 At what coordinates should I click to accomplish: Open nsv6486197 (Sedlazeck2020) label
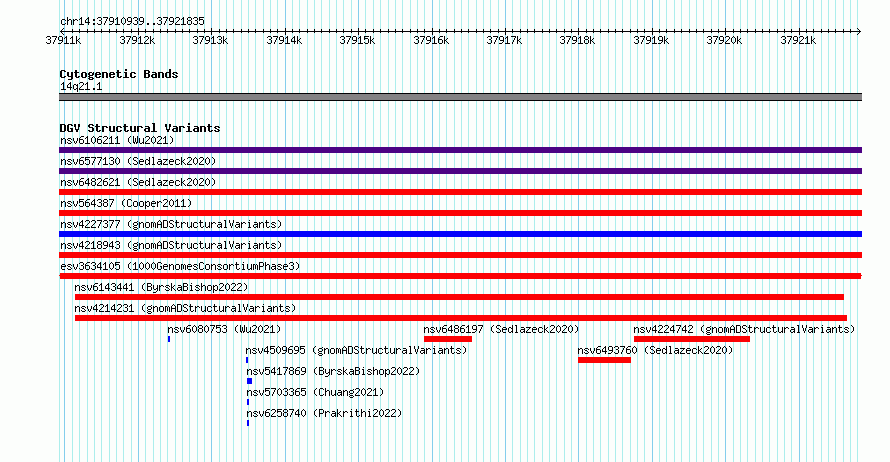click(x=501, y=329)
